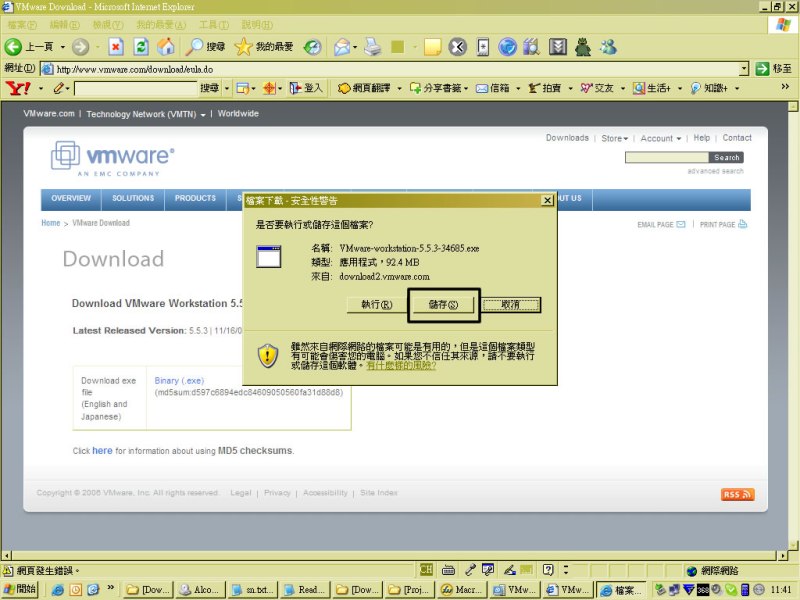
Task: Open the 檔案(F) menu
Action: (22, 24)
